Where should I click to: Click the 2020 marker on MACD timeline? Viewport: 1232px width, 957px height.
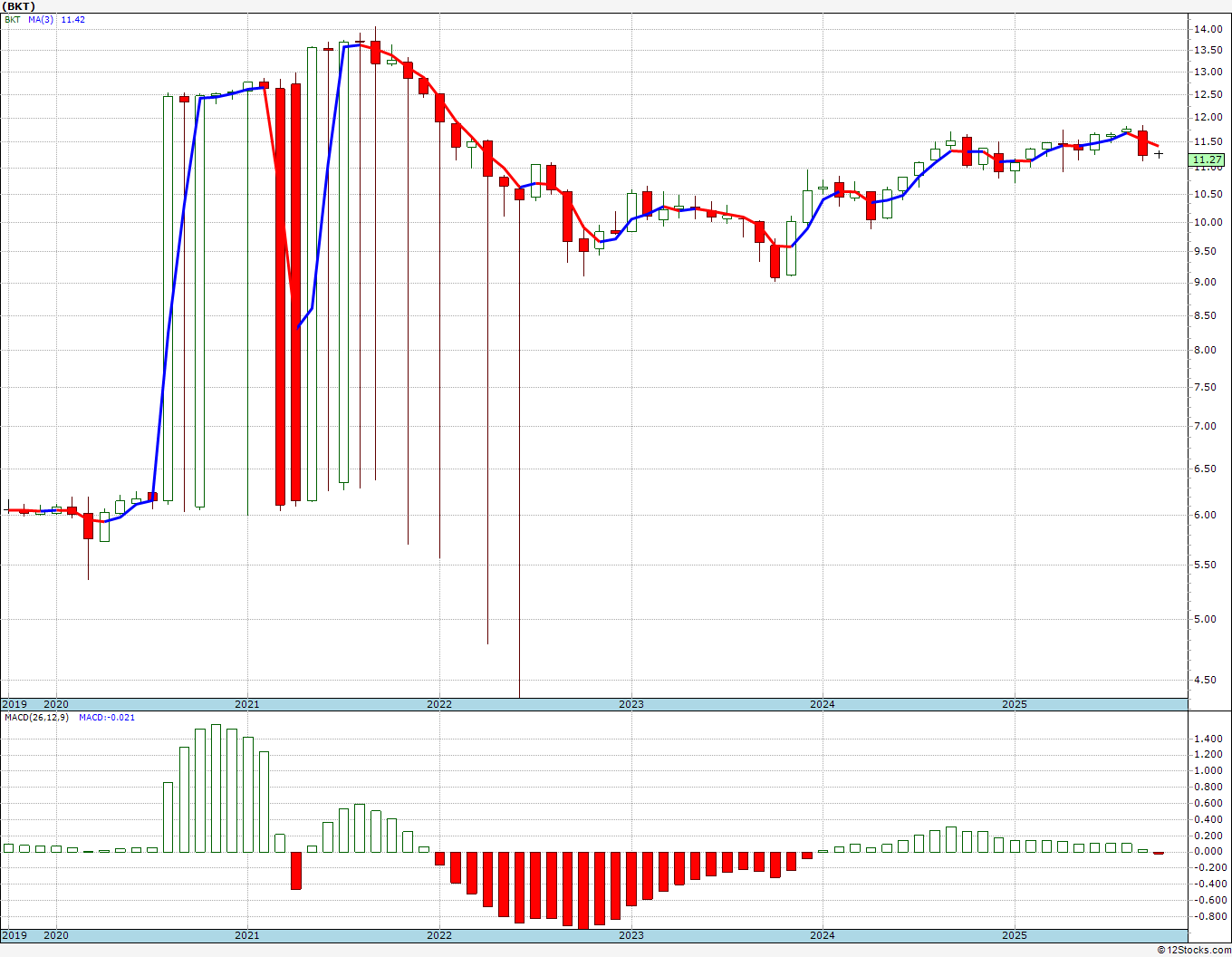(x=56, y=935)
